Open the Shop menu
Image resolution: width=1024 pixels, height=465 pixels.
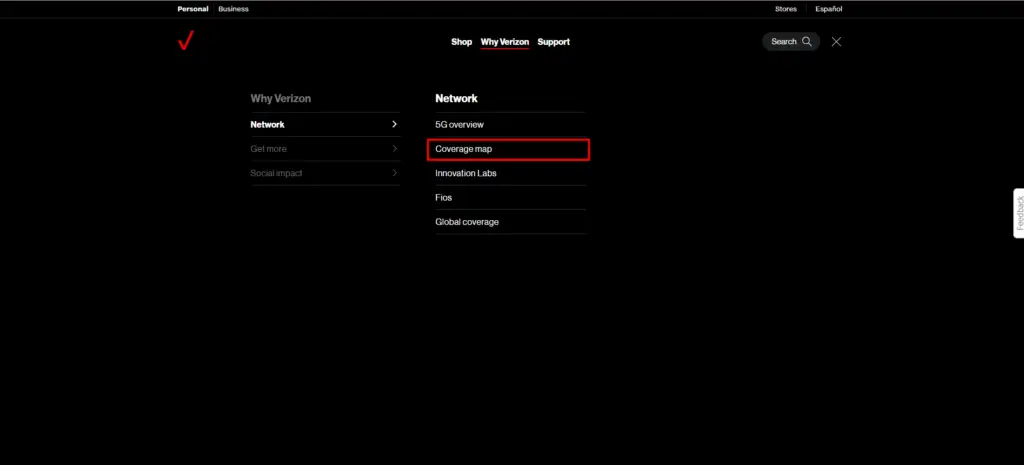461,42
